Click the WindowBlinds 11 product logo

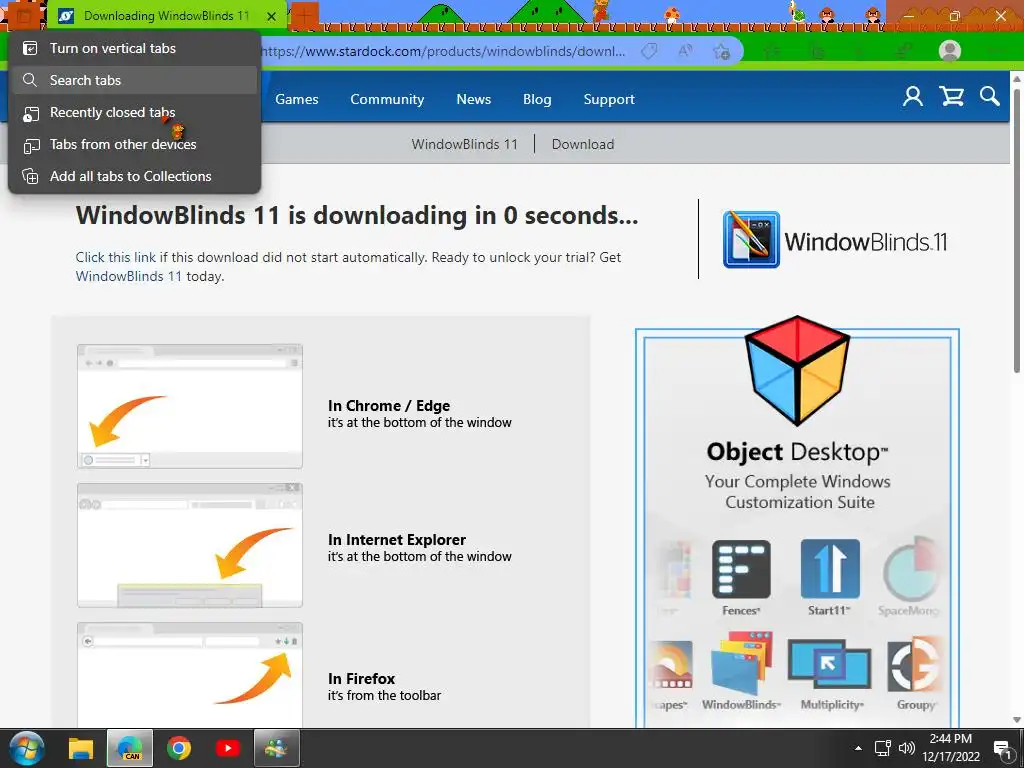(835, 240)
